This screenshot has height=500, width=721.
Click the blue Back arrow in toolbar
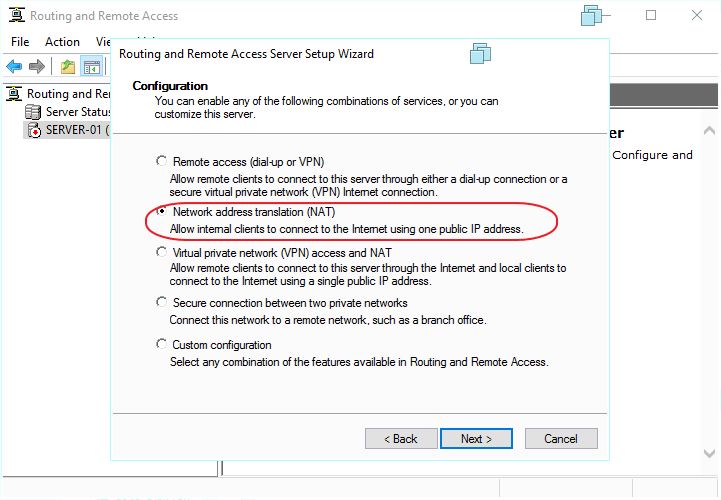[x=14, y=67]
